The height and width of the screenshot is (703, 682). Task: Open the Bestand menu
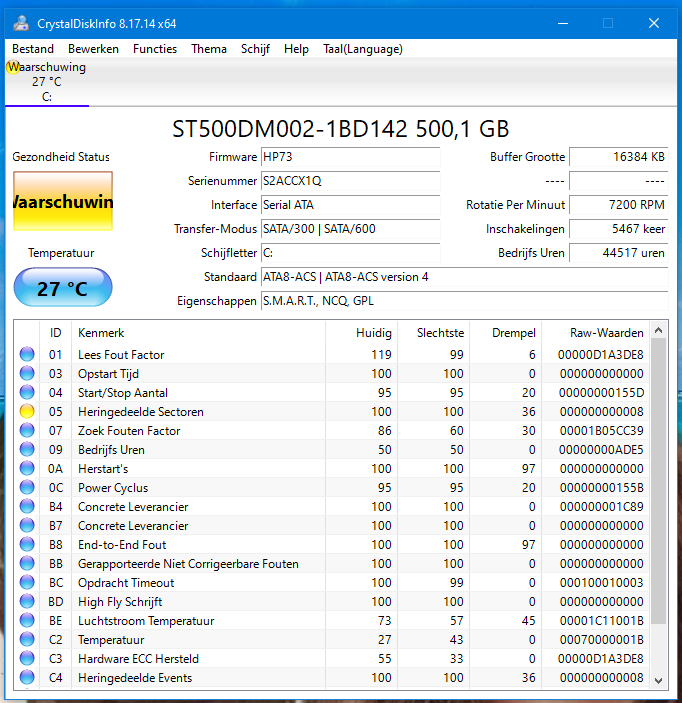(33, 48)
